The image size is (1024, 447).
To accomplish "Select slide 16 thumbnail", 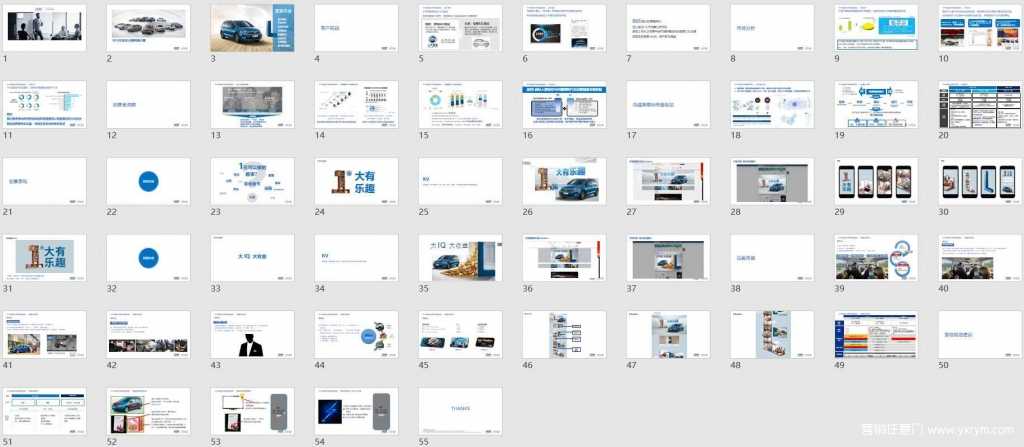I will coord(564,105).
